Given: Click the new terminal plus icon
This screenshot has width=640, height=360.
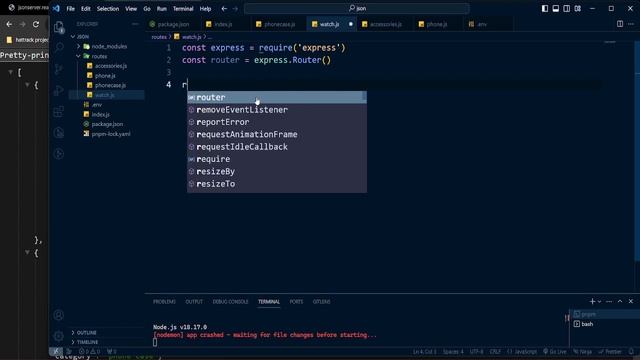Looking at the screenshot, I should (592, 301).
